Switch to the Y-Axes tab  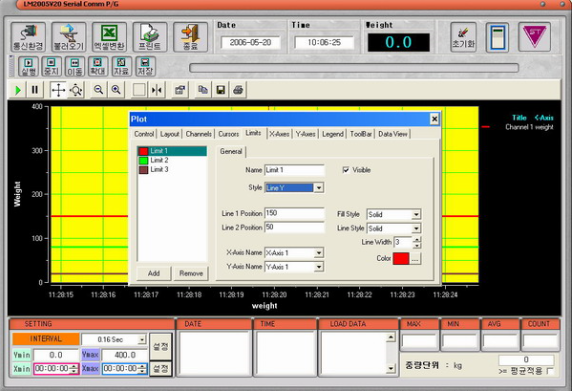(x=306, y=134)
